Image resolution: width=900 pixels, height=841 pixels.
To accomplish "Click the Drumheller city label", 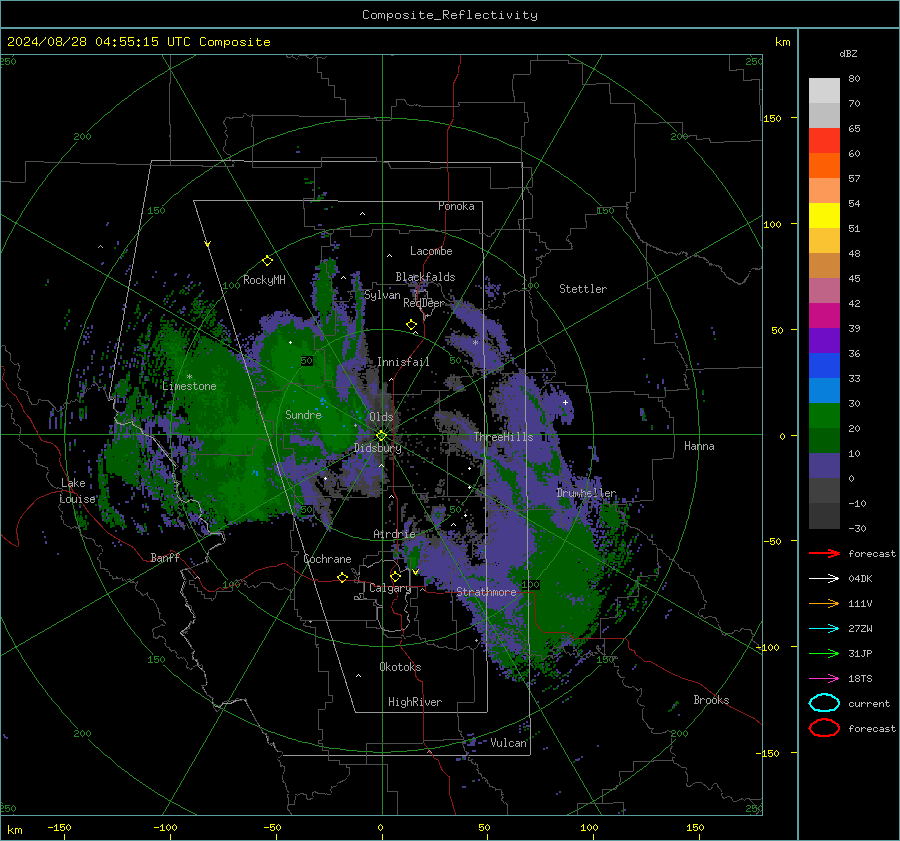I will coord(586,493).
